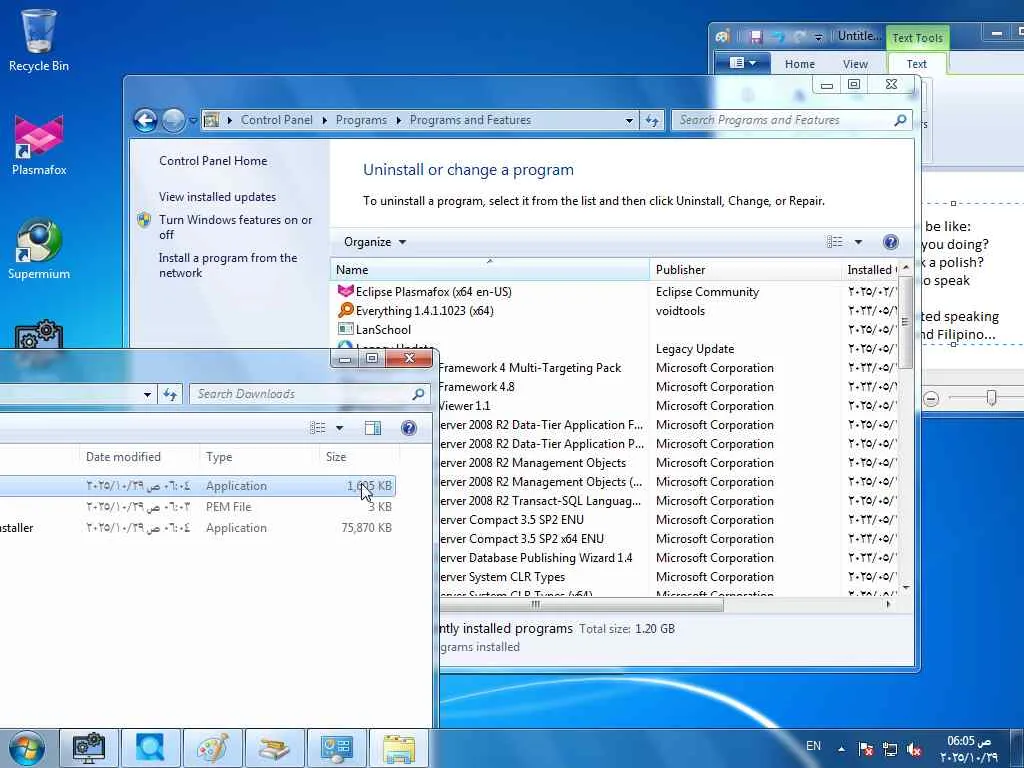The image size is (1024, 768).
Task: Open the Downloads address bar dropdown arrow
Action: point(147,394)
